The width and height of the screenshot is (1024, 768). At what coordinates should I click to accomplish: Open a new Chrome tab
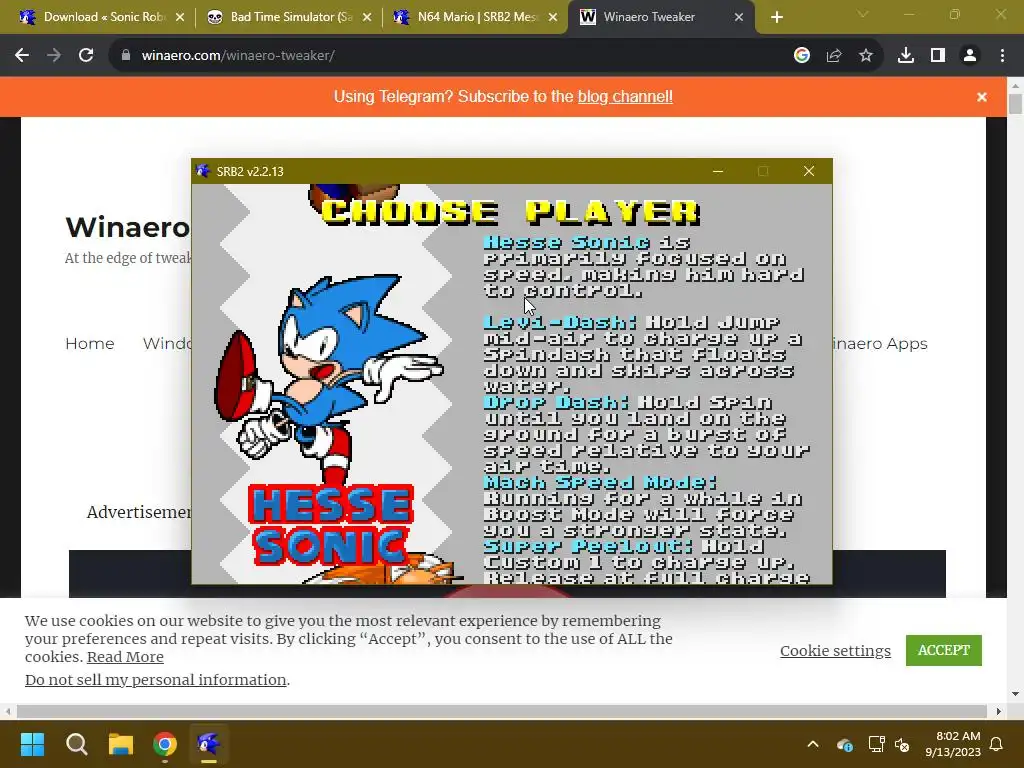coord(776,18)
